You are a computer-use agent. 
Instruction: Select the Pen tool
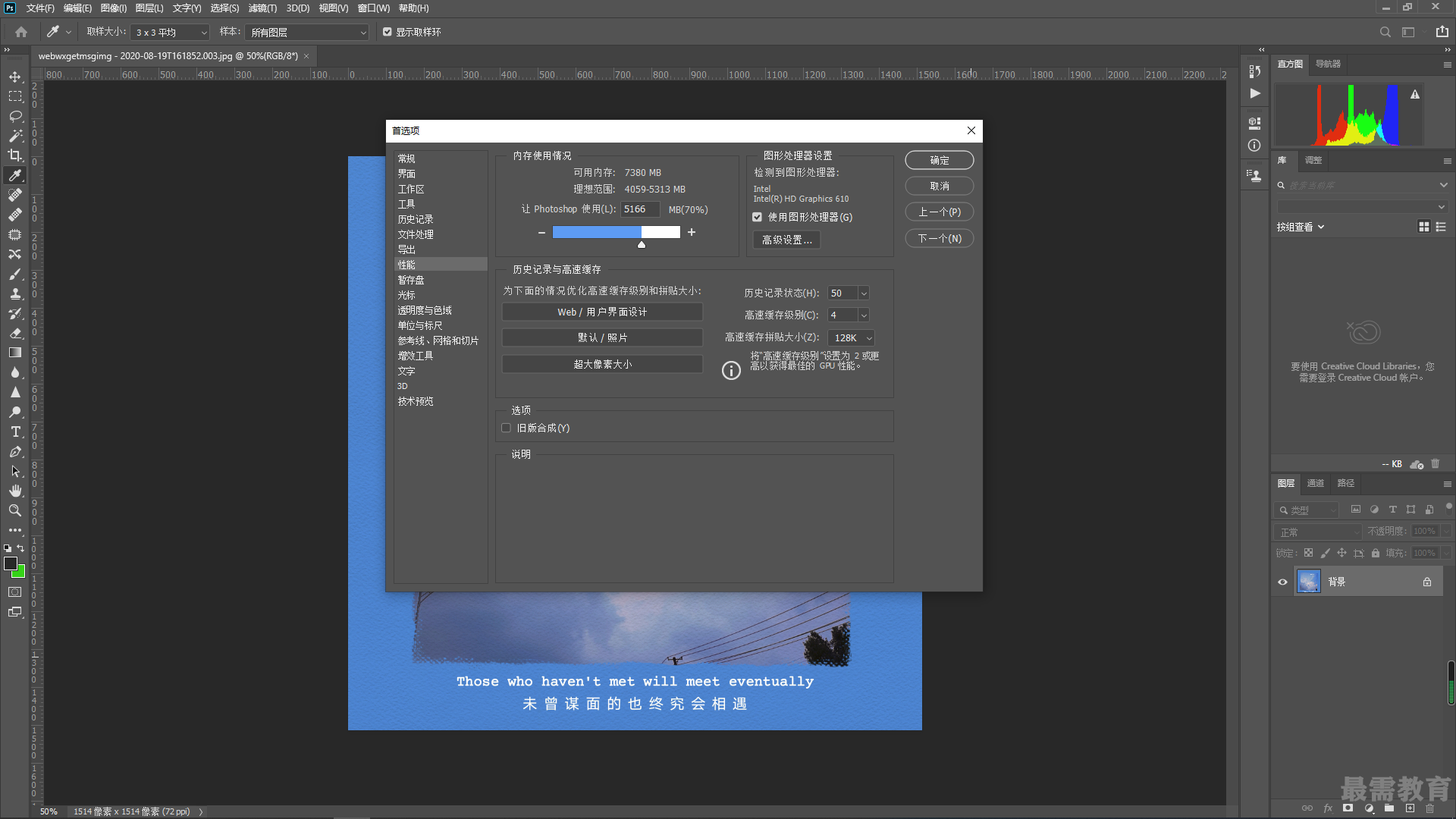(x=14, y=451)
